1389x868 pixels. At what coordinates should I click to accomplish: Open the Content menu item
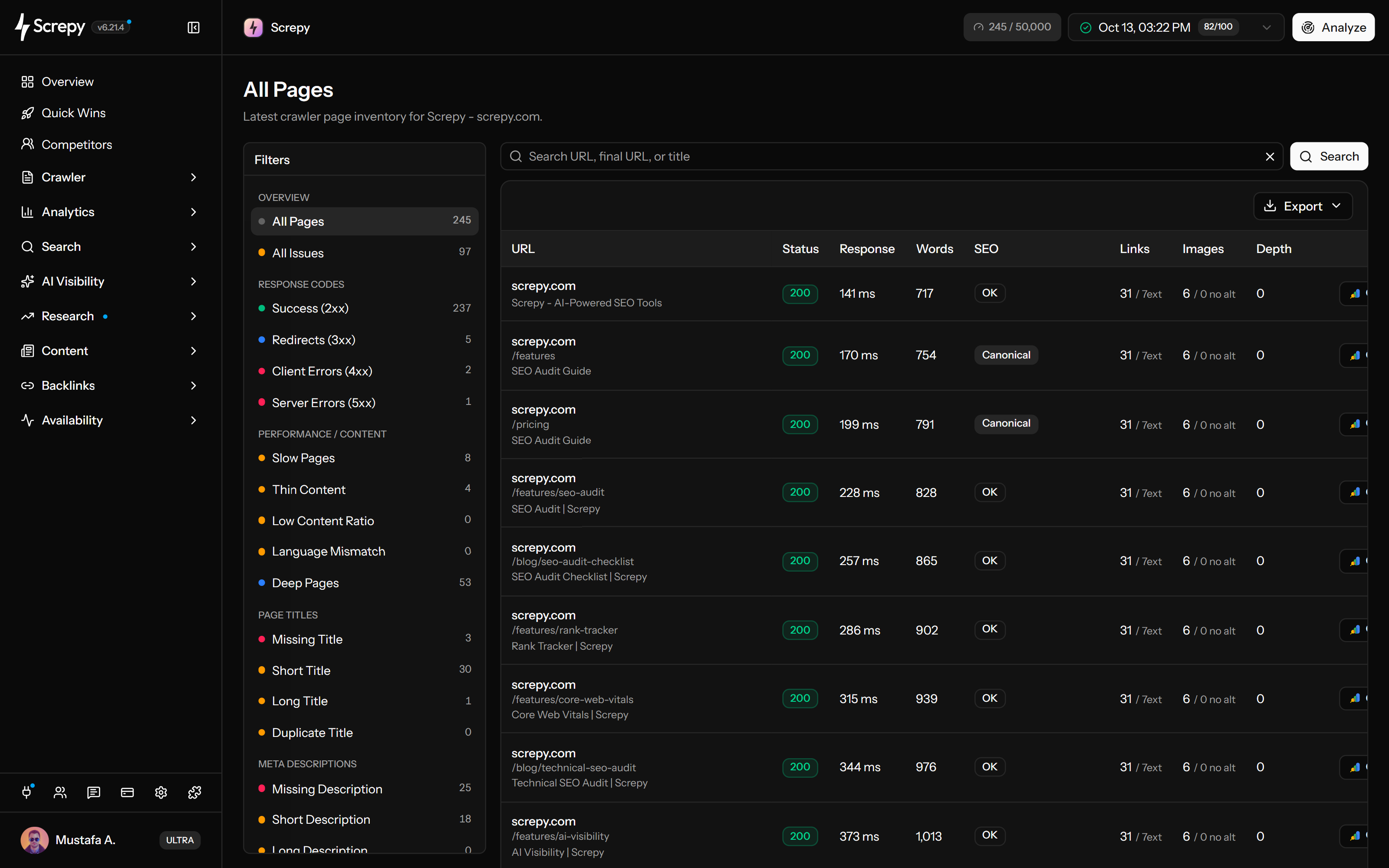(110, 351)
